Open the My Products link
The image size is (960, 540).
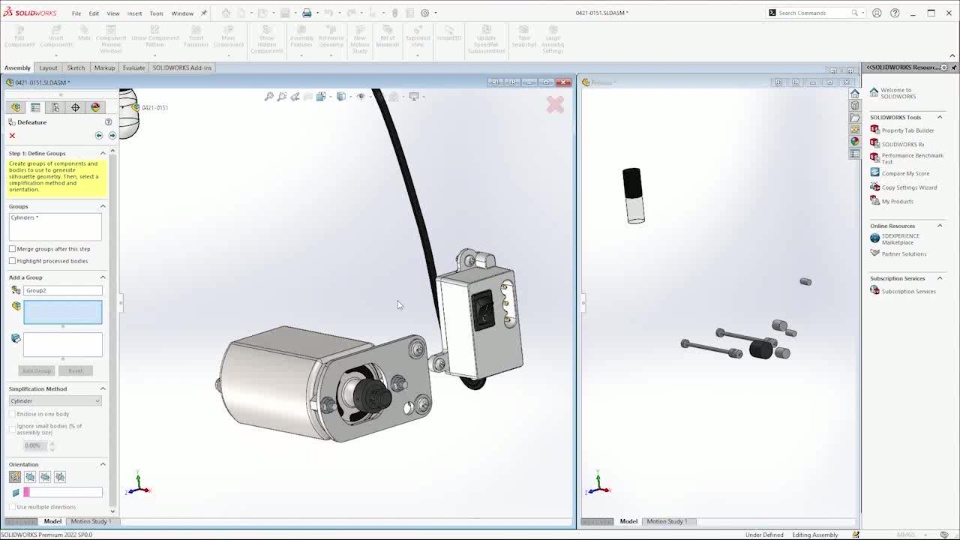pyautogui.click(x=898, y=201)
